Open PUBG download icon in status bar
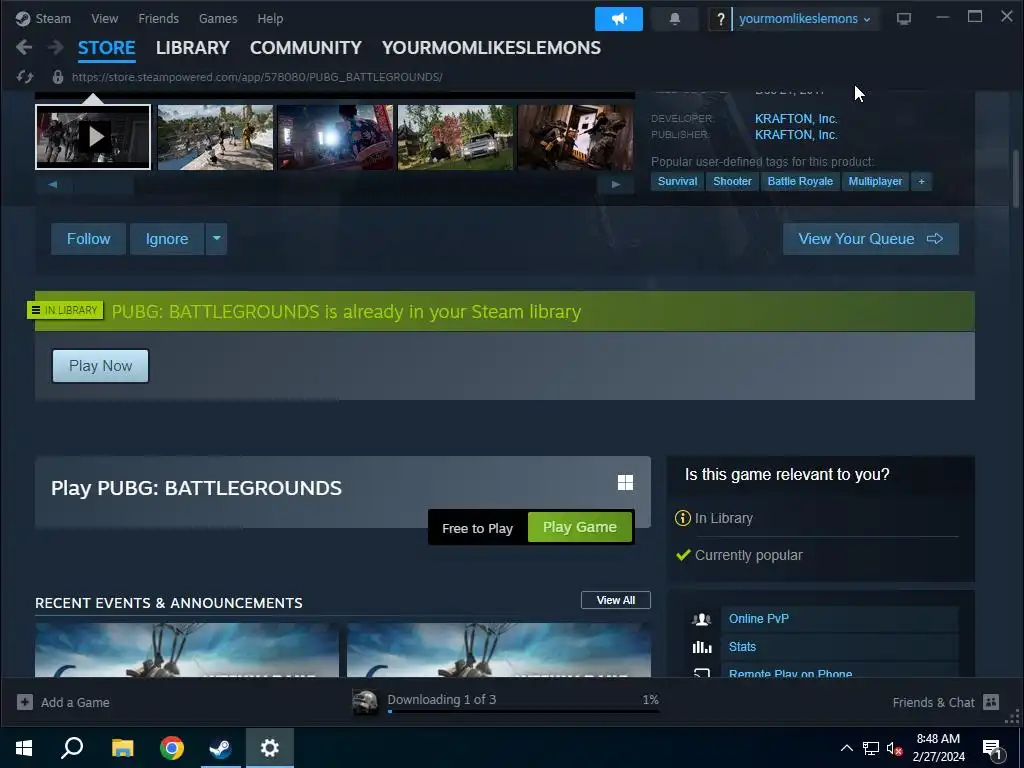Image resolution: width=1024 pixels, height=768 pixels. [365, 703]
